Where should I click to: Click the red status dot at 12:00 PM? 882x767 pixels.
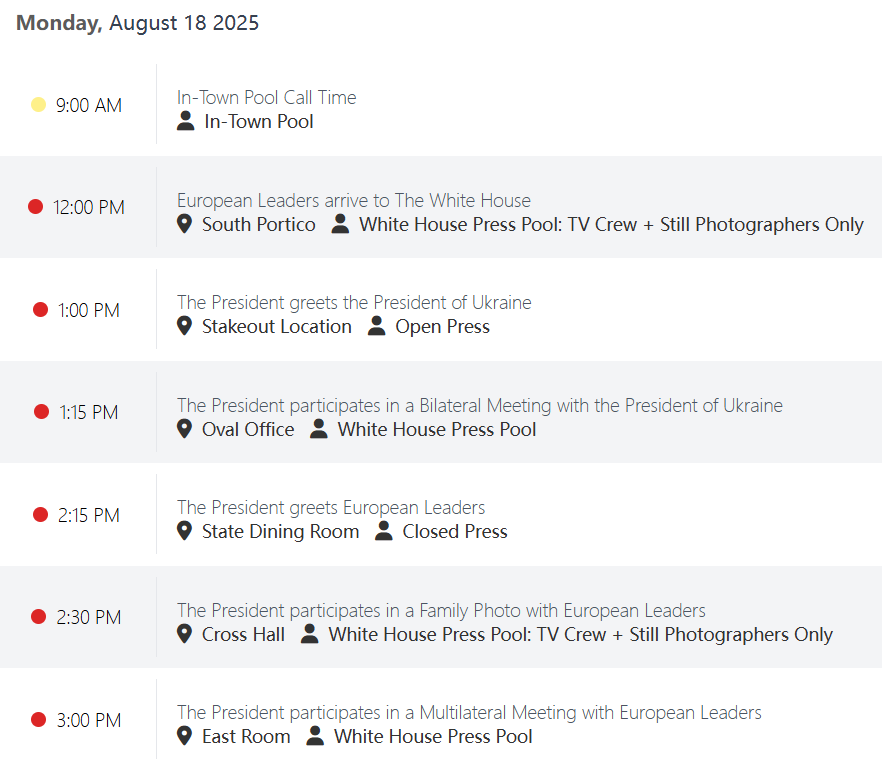click(x=35, y=207)
